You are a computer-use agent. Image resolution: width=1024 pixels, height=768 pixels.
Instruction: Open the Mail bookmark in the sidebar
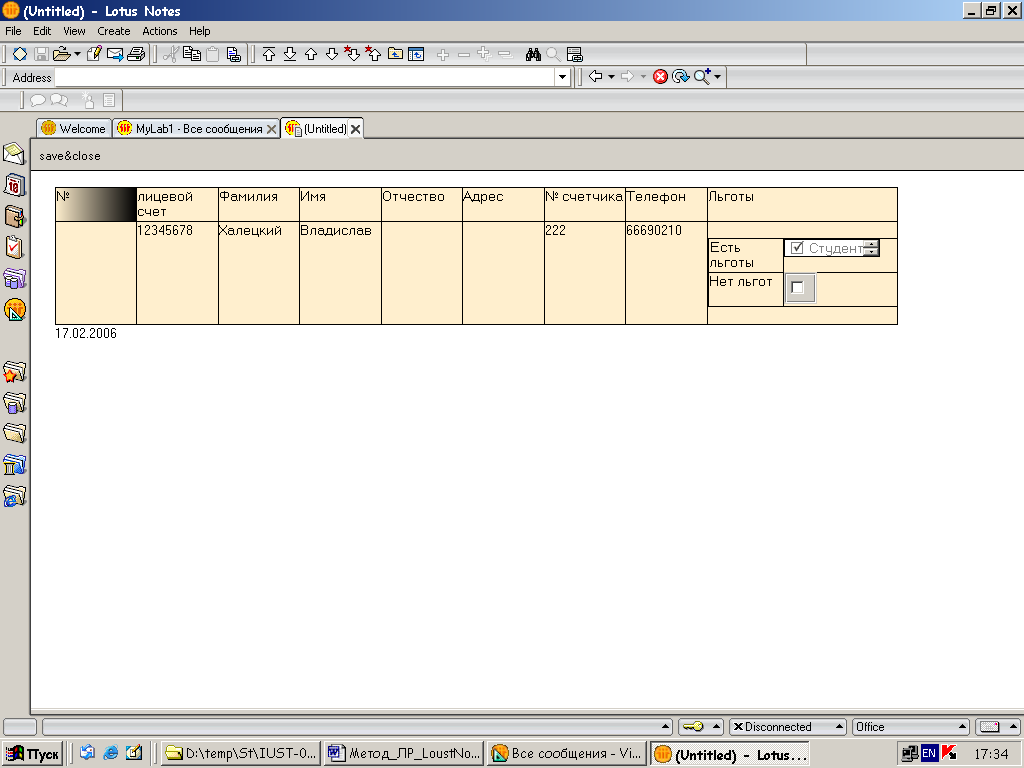pyautogui.click(x=14, y=154)
